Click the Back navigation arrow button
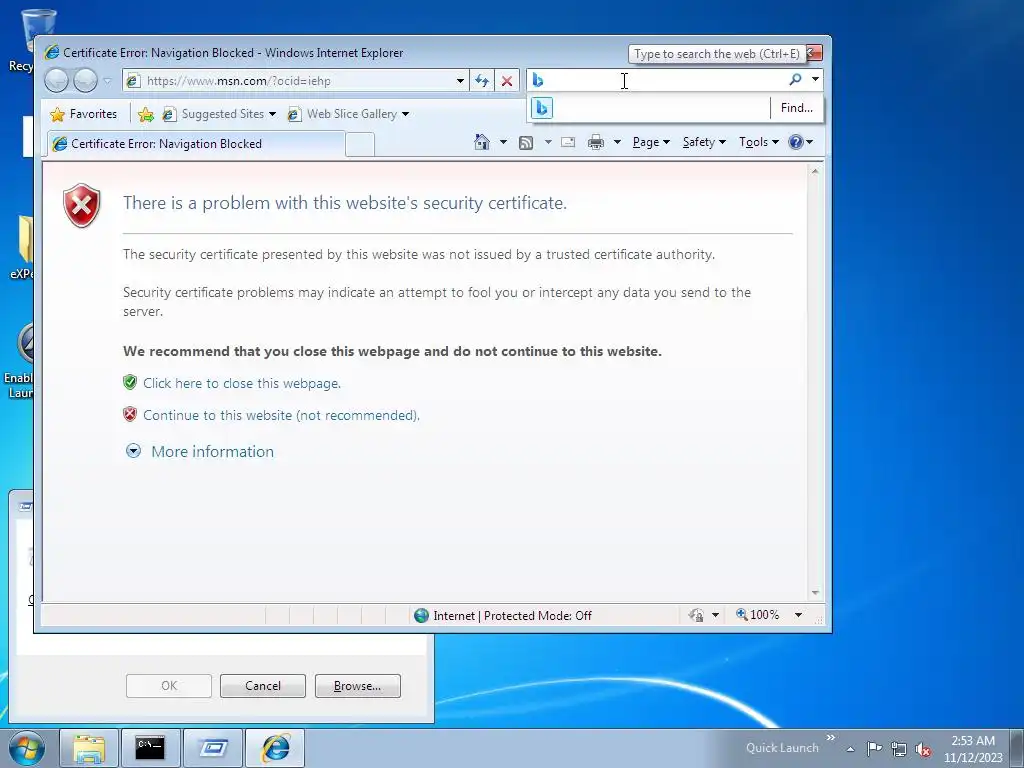The width and height of the screenshot is (1024, 768). coord(56,81)
